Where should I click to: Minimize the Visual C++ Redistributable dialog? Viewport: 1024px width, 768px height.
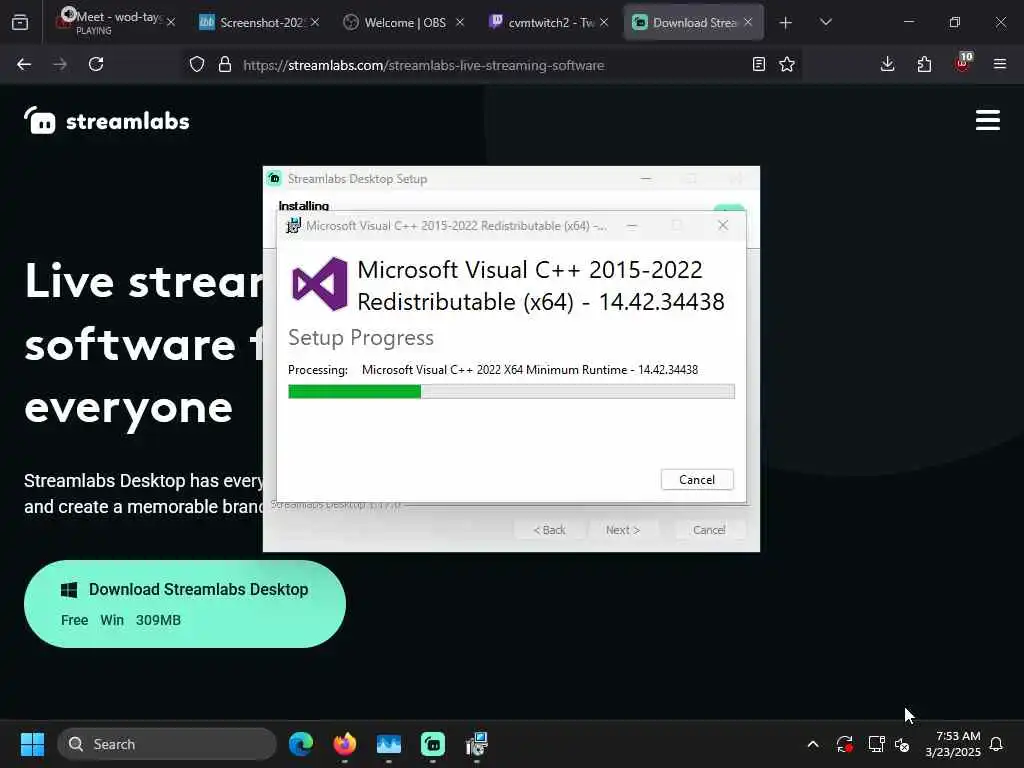pyautogui.click(x=632, y=225)
